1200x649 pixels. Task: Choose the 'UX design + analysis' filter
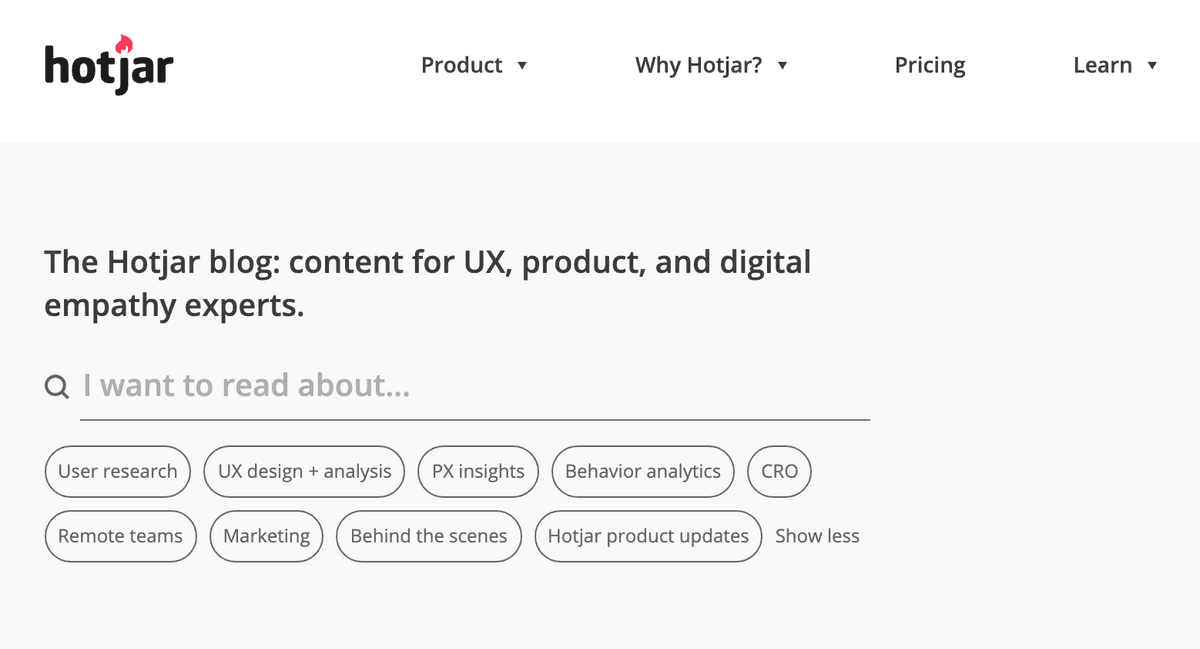(x=303, y=471)
